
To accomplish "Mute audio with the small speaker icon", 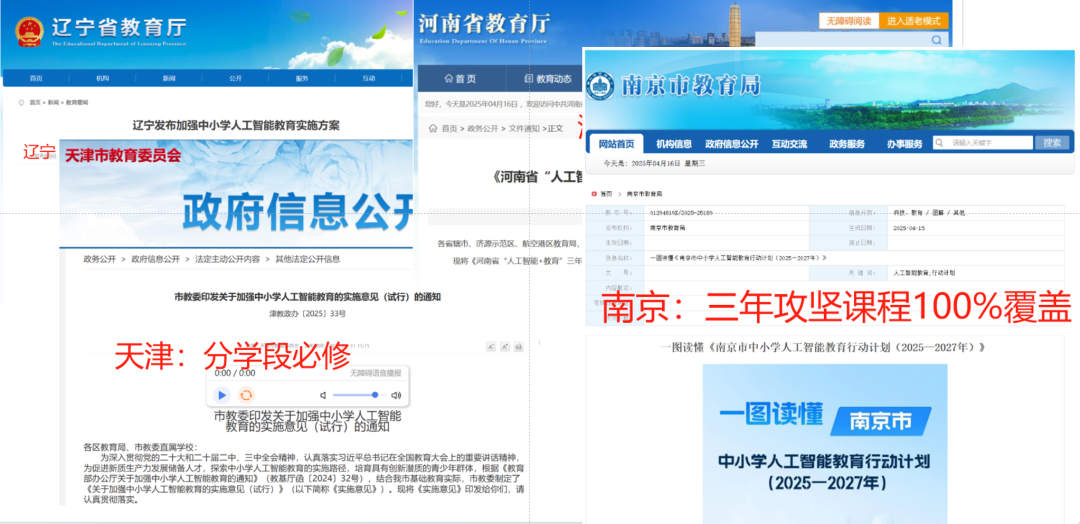I will click(x=323, y=395).
